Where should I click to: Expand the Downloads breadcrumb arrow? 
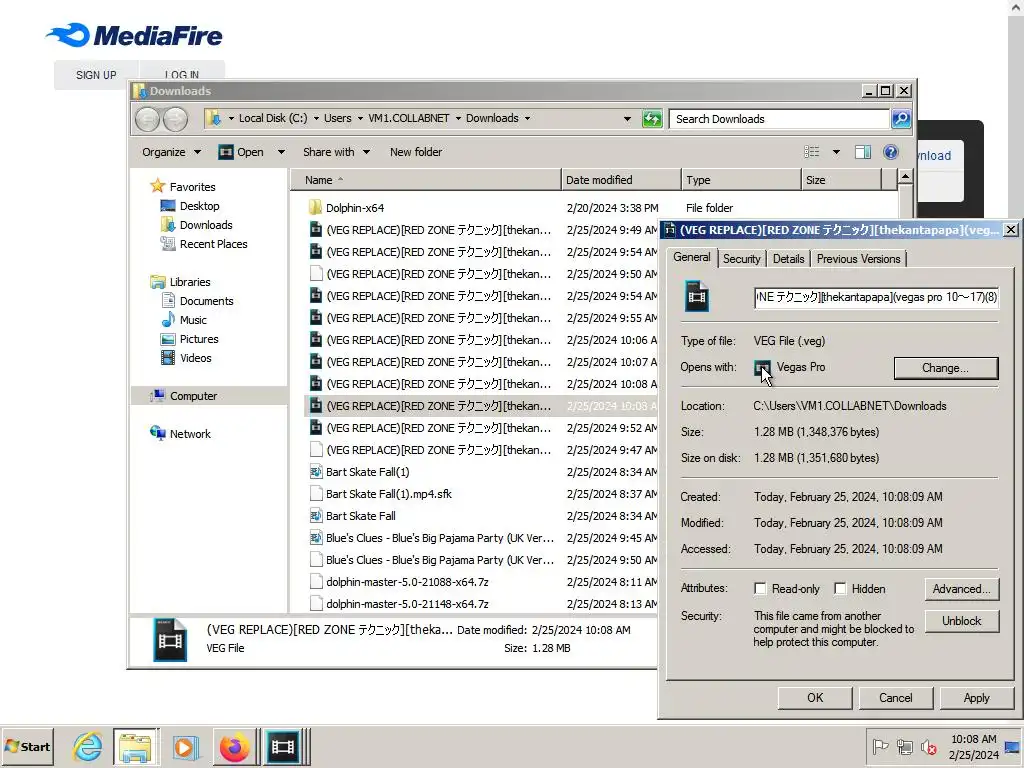point(527,119)
